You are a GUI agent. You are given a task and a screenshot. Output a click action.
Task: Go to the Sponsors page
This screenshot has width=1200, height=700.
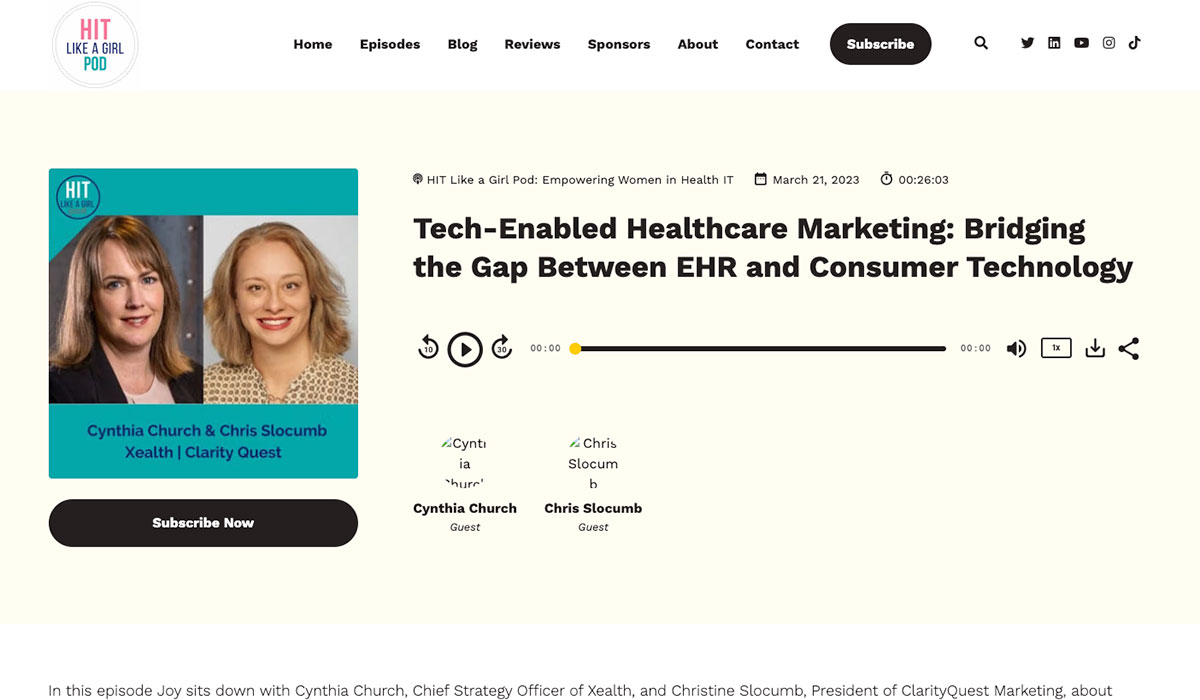(x=619, y=44)
